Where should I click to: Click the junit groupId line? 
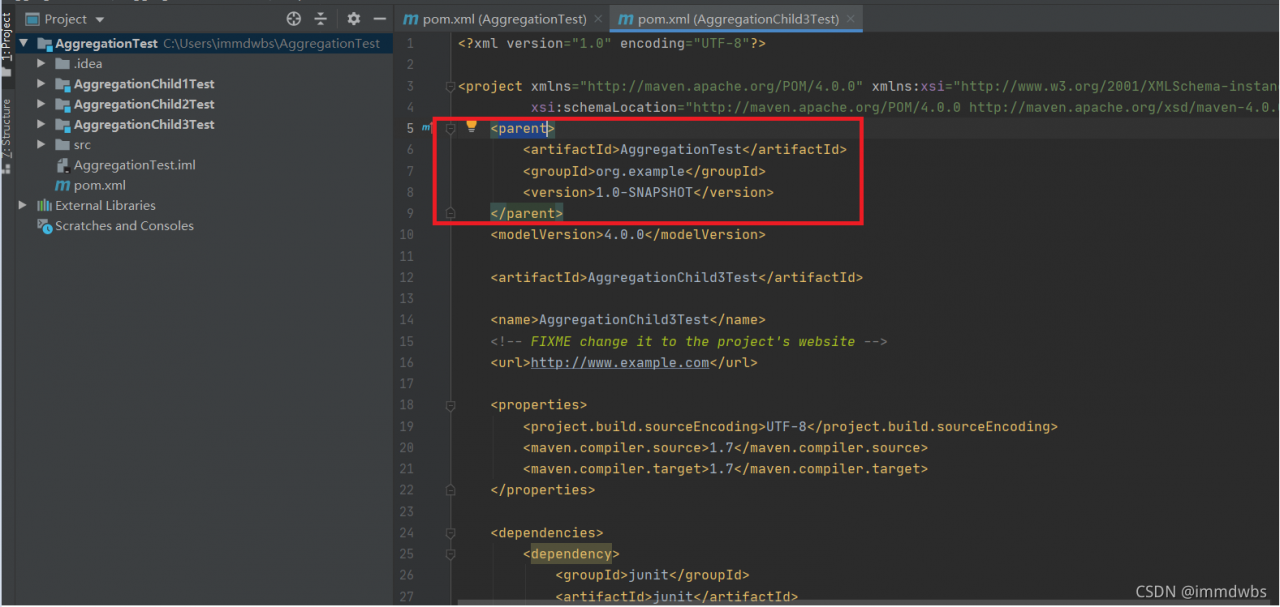[652, 575]
